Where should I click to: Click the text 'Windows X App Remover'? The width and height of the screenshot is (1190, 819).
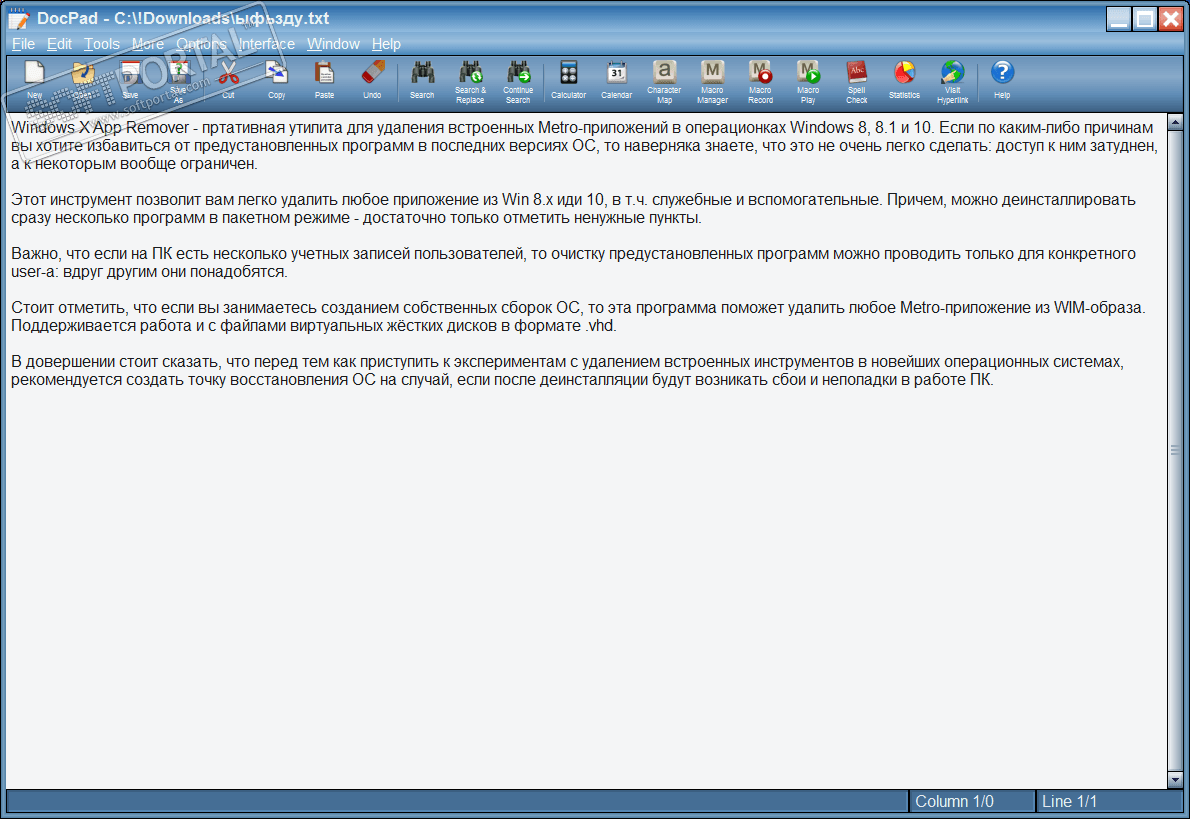click(x=100, y=128)
